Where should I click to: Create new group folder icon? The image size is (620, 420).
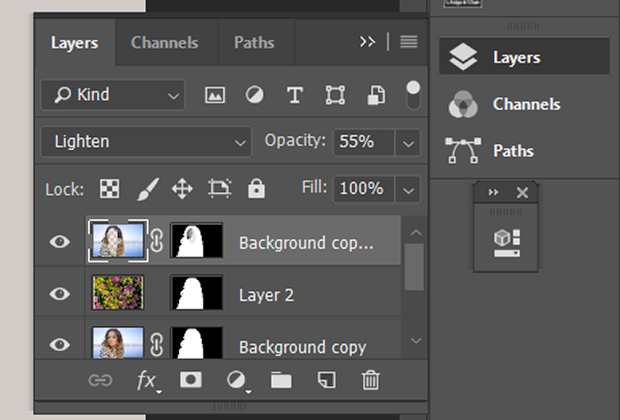click(x=281, y=380)
